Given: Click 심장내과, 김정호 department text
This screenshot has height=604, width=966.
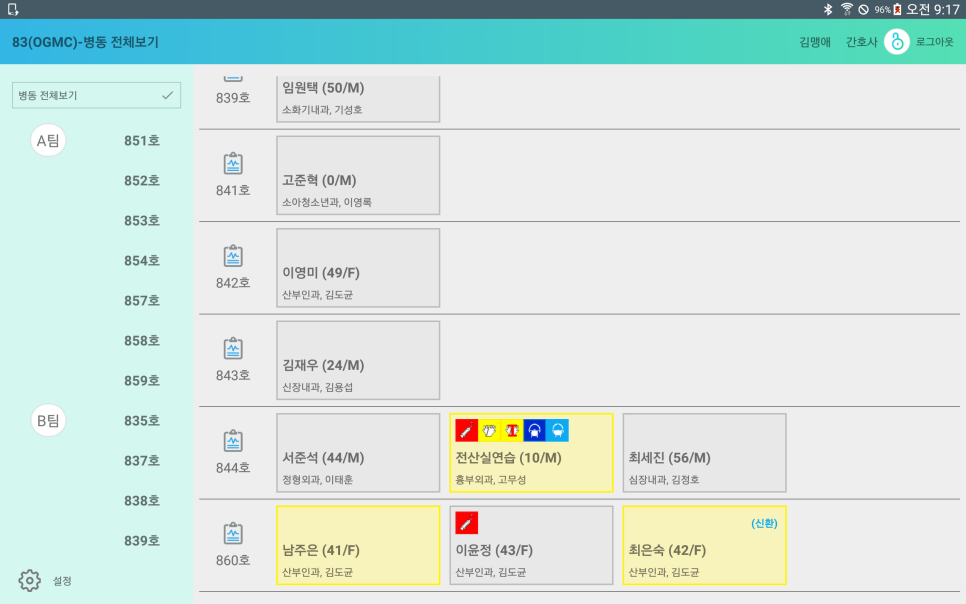Looking at the screenshot, I should click(x=664, y=480).
